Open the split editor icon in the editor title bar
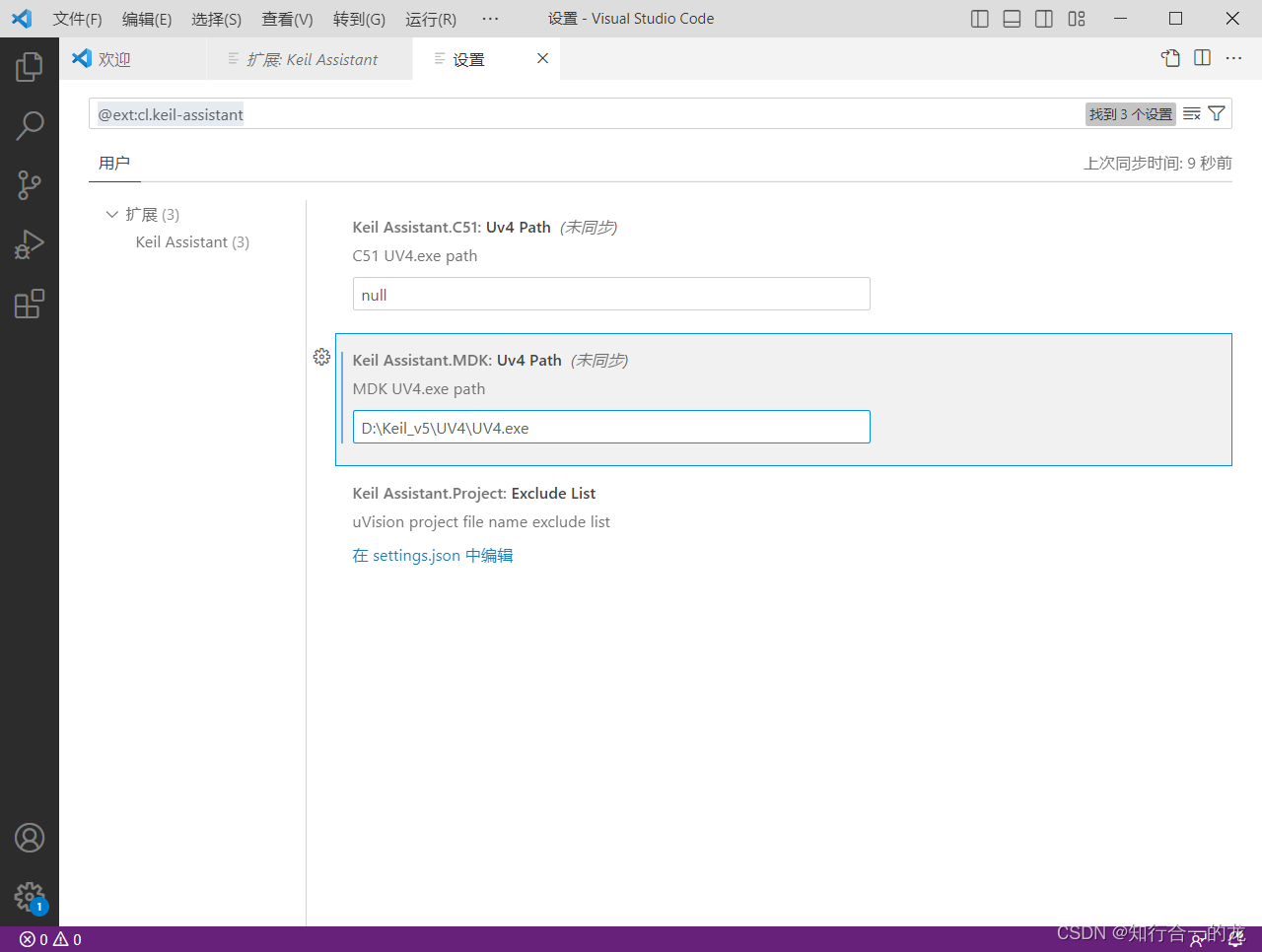Screen dimensions: 1262x952 pos(1202,58)
